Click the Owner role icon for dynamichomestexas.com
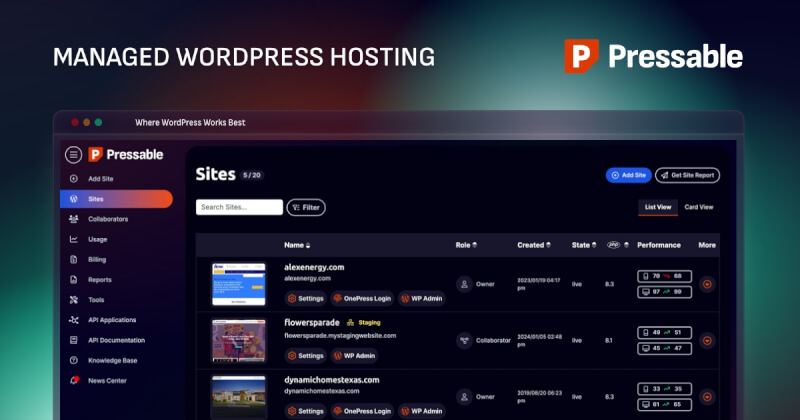 click(x=464, y=397)
